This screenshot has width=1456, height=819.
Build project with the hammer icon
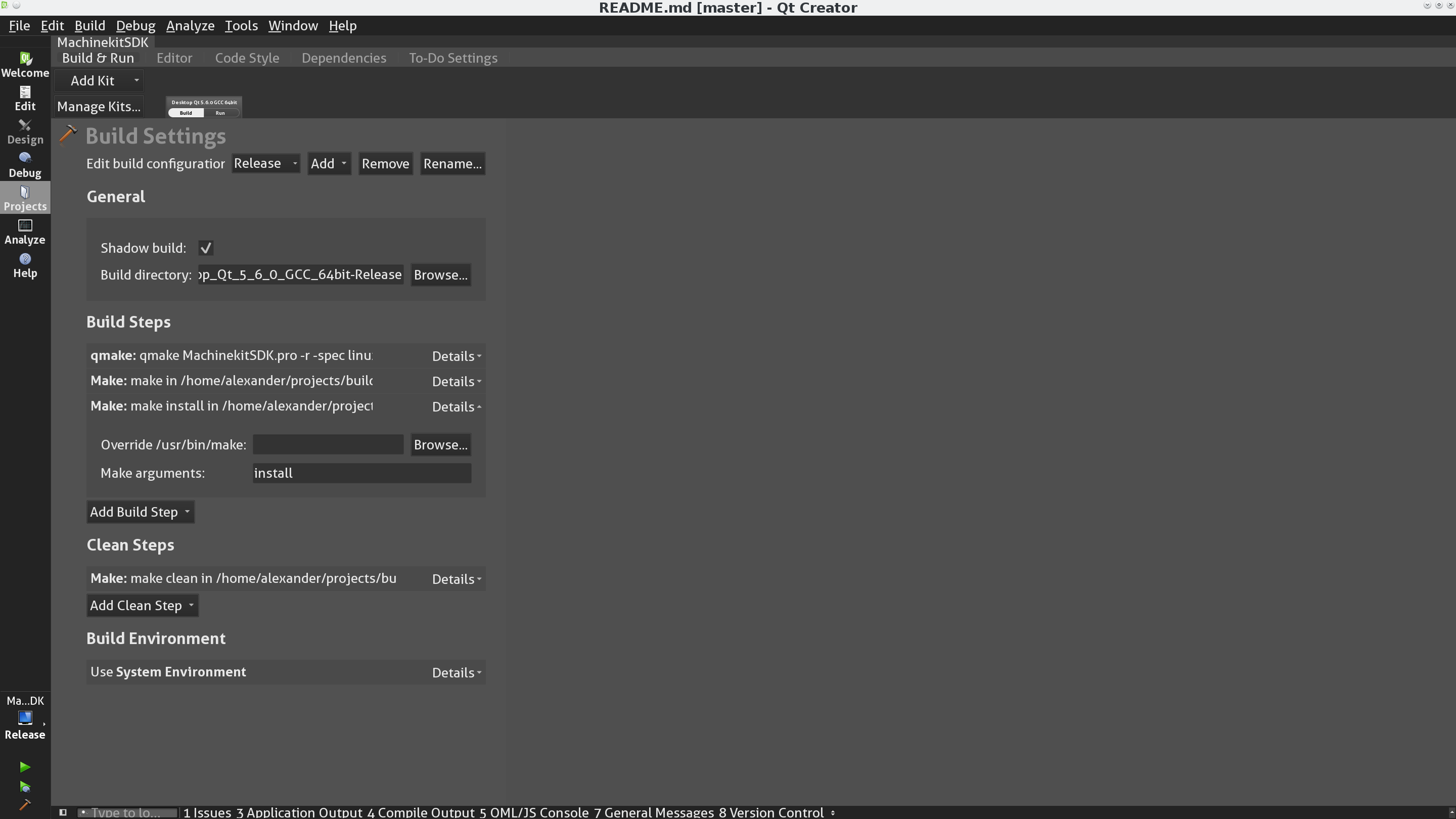tap(25, 805)
